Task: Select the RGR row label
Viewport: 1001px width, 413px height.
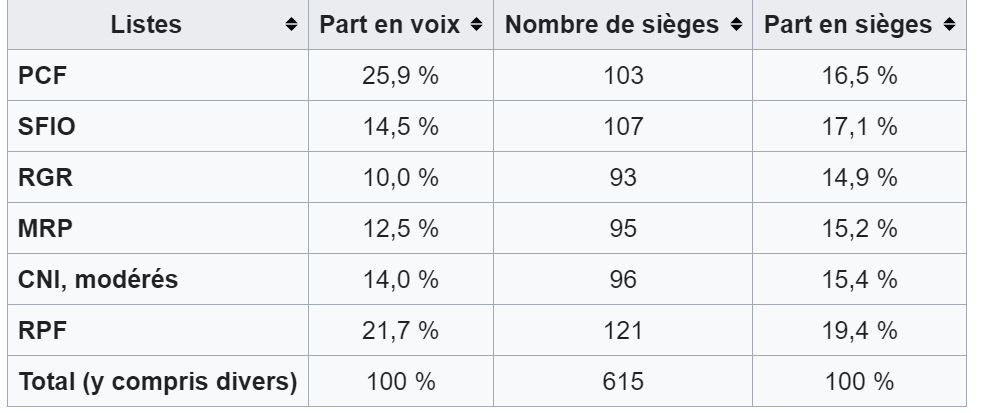Action: tap(41, 178)
